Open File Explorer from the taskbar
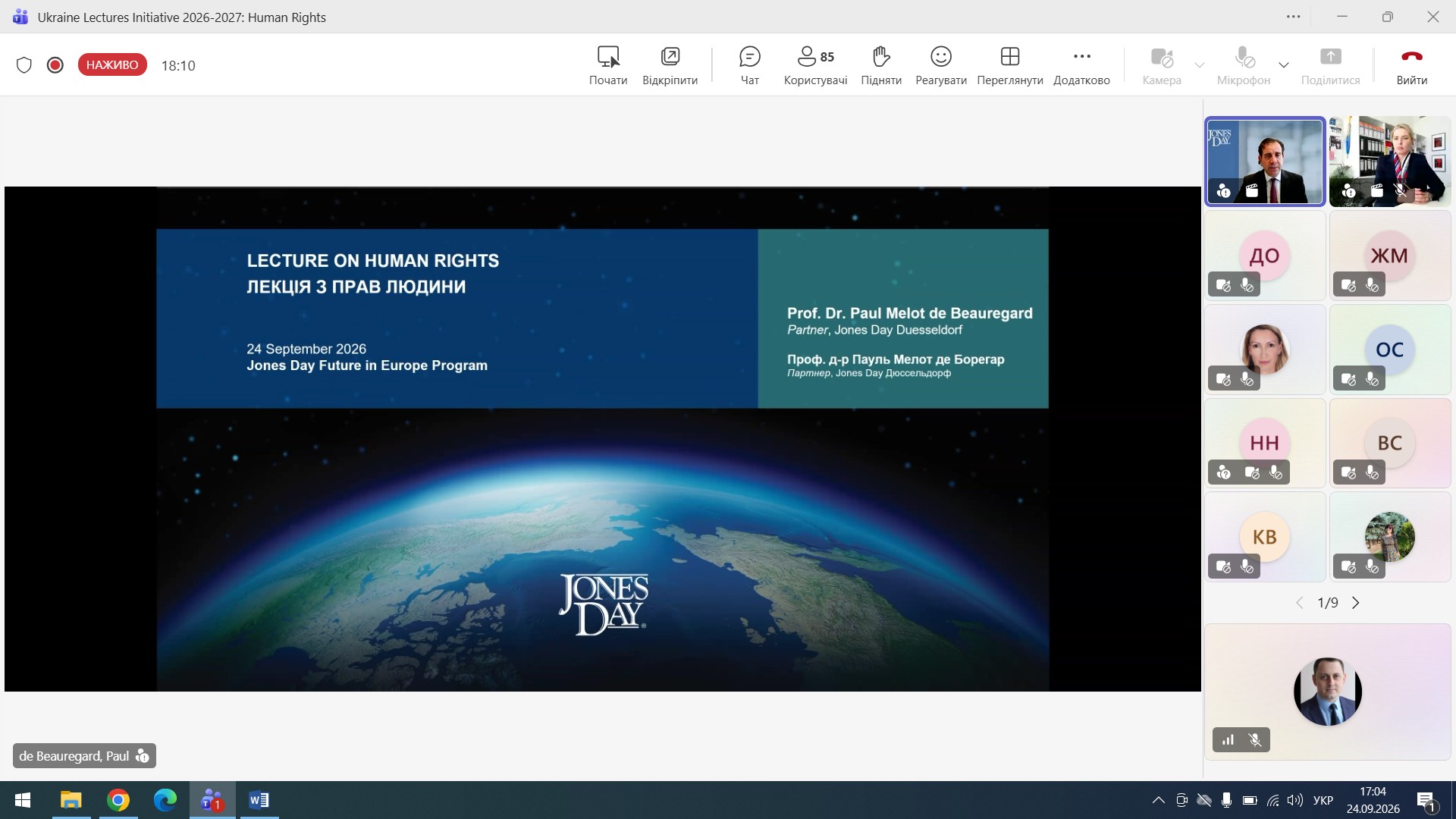 click(71, 800)
